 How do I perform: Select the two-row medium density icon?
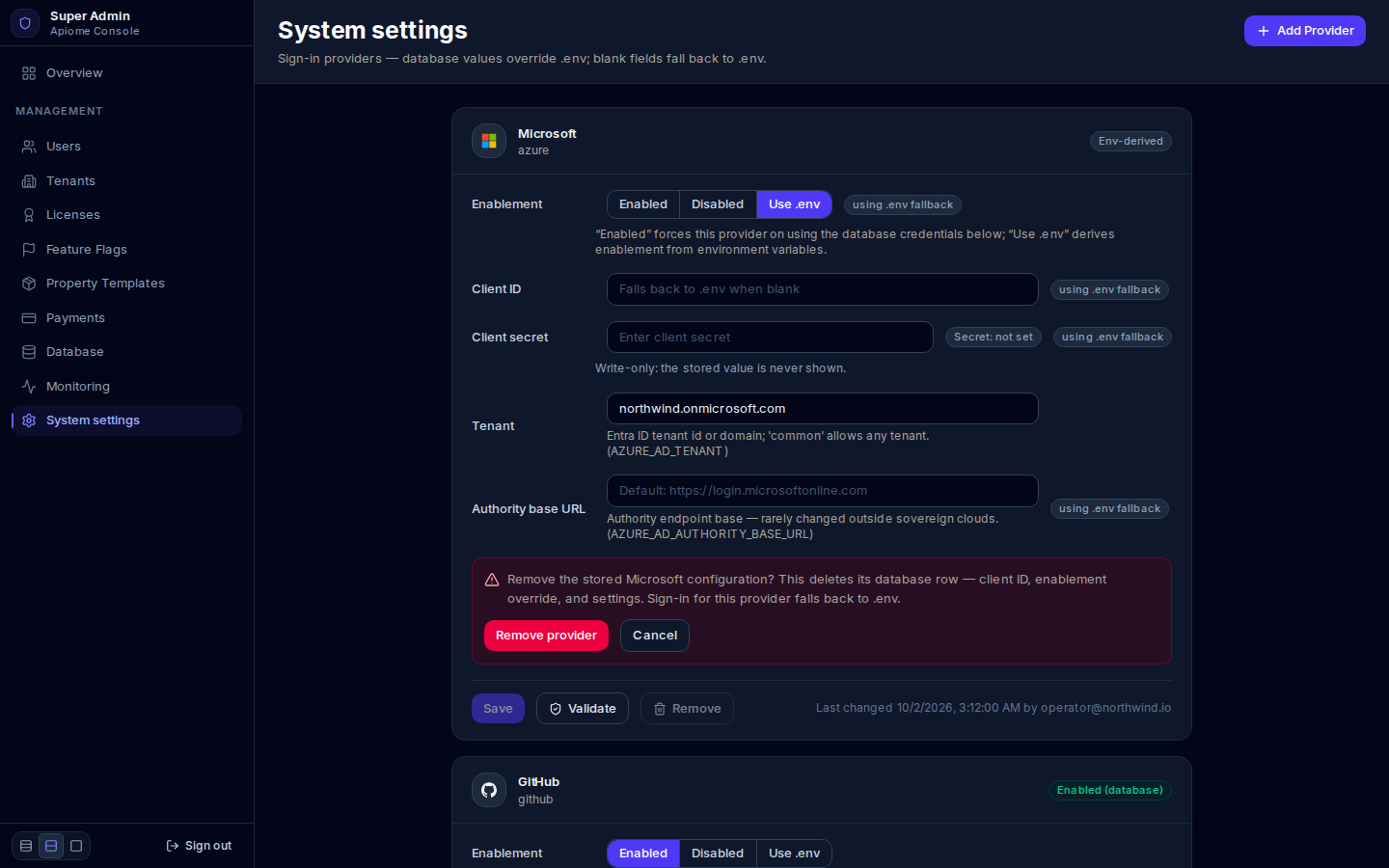tap(51, 846)
